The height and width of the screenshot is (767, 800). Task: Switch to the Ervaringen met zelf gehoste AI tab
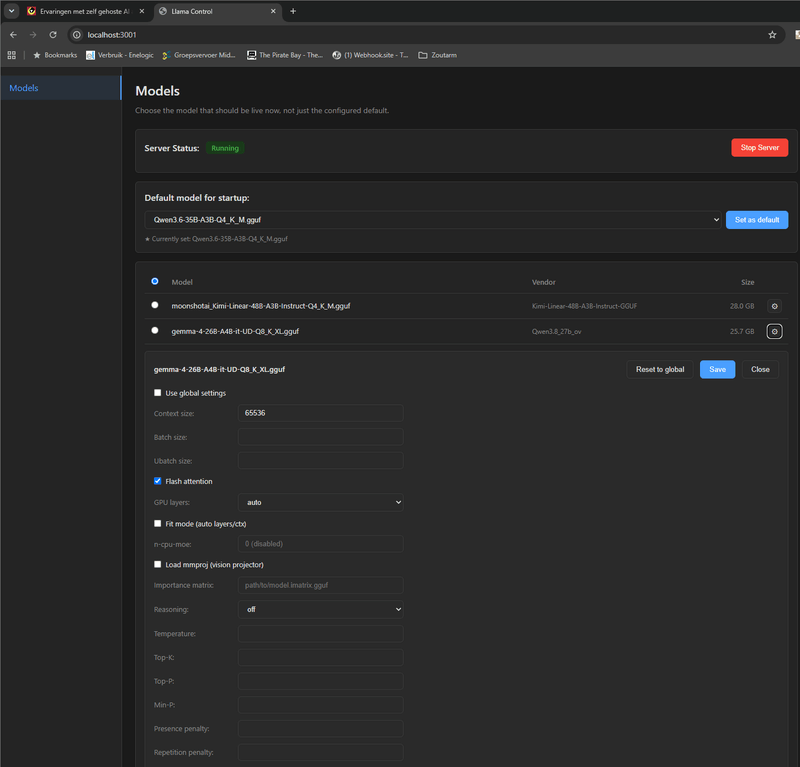85,11
